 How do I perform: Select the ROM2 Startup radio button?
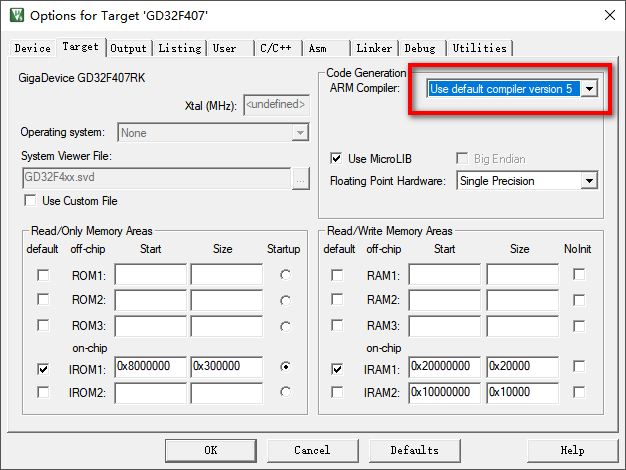[x=285, y=301]
